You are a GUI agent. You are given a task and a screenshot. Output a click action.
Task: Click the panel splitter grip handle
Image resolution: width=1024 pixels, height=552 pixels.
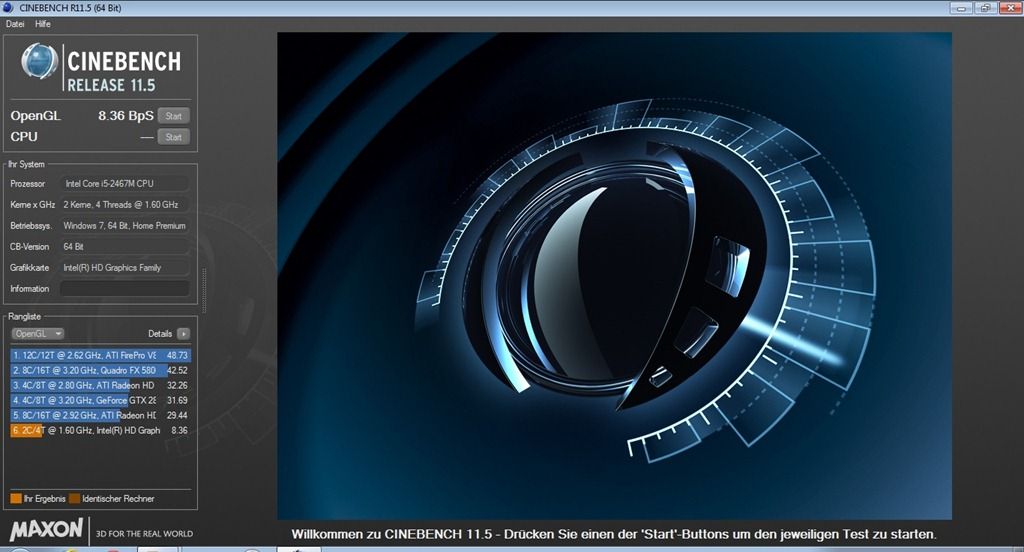tap(204, 289)
